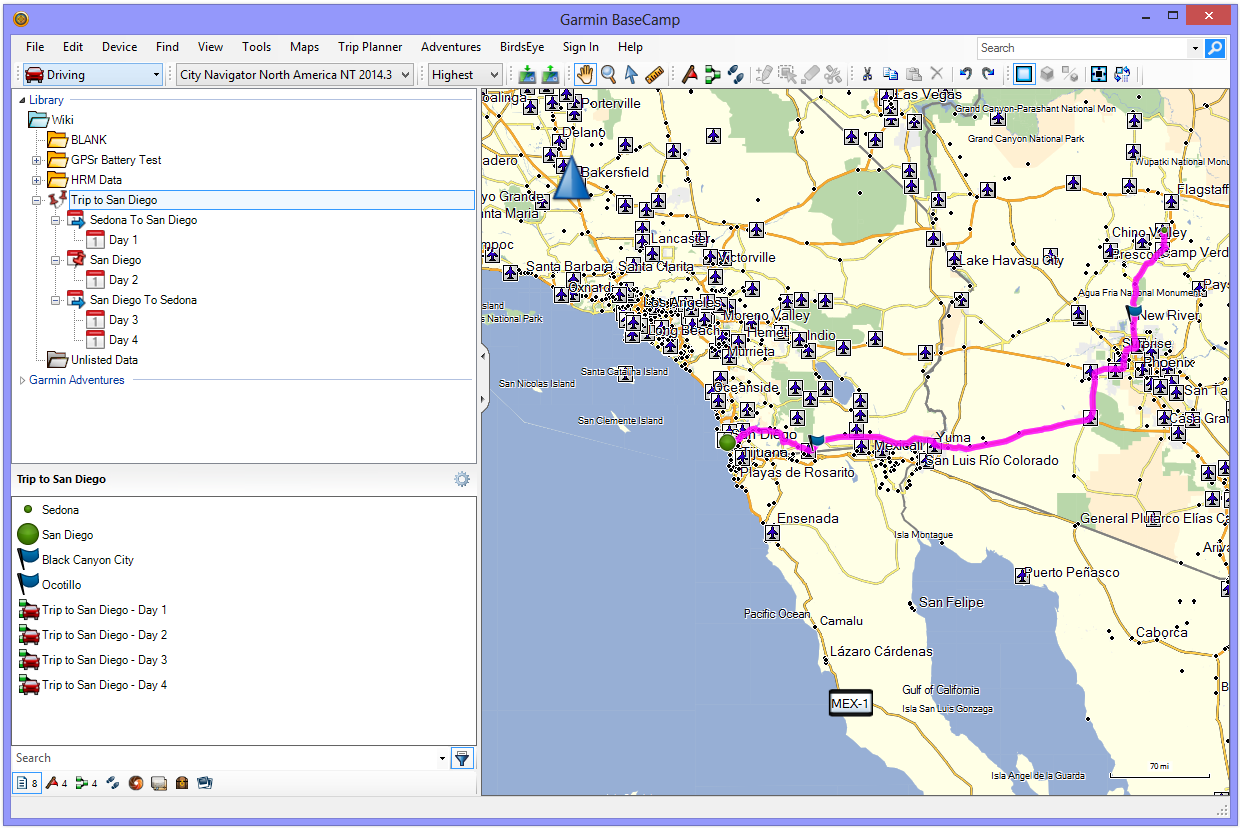Click the Undo arrow in toolbar
The height and width of the screenshot is (828, 1240).
pos(965,74)
